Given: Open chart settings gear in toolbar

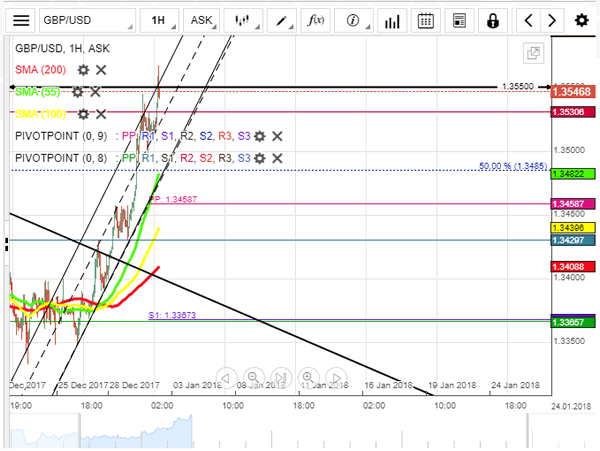Looking at the screenshot, I should coord(581,20).
